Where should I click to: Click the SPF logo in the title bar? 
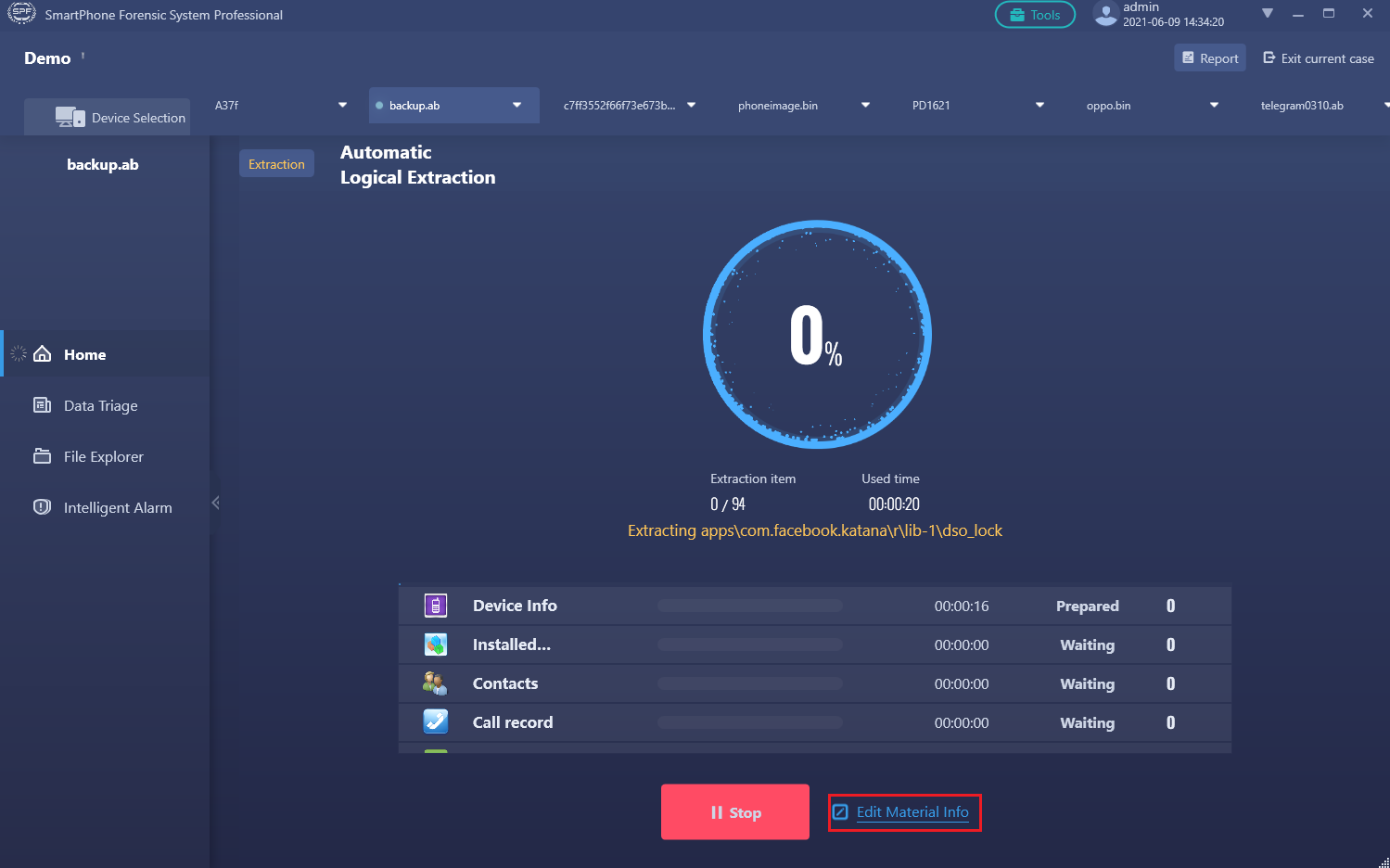coord(21,14)
